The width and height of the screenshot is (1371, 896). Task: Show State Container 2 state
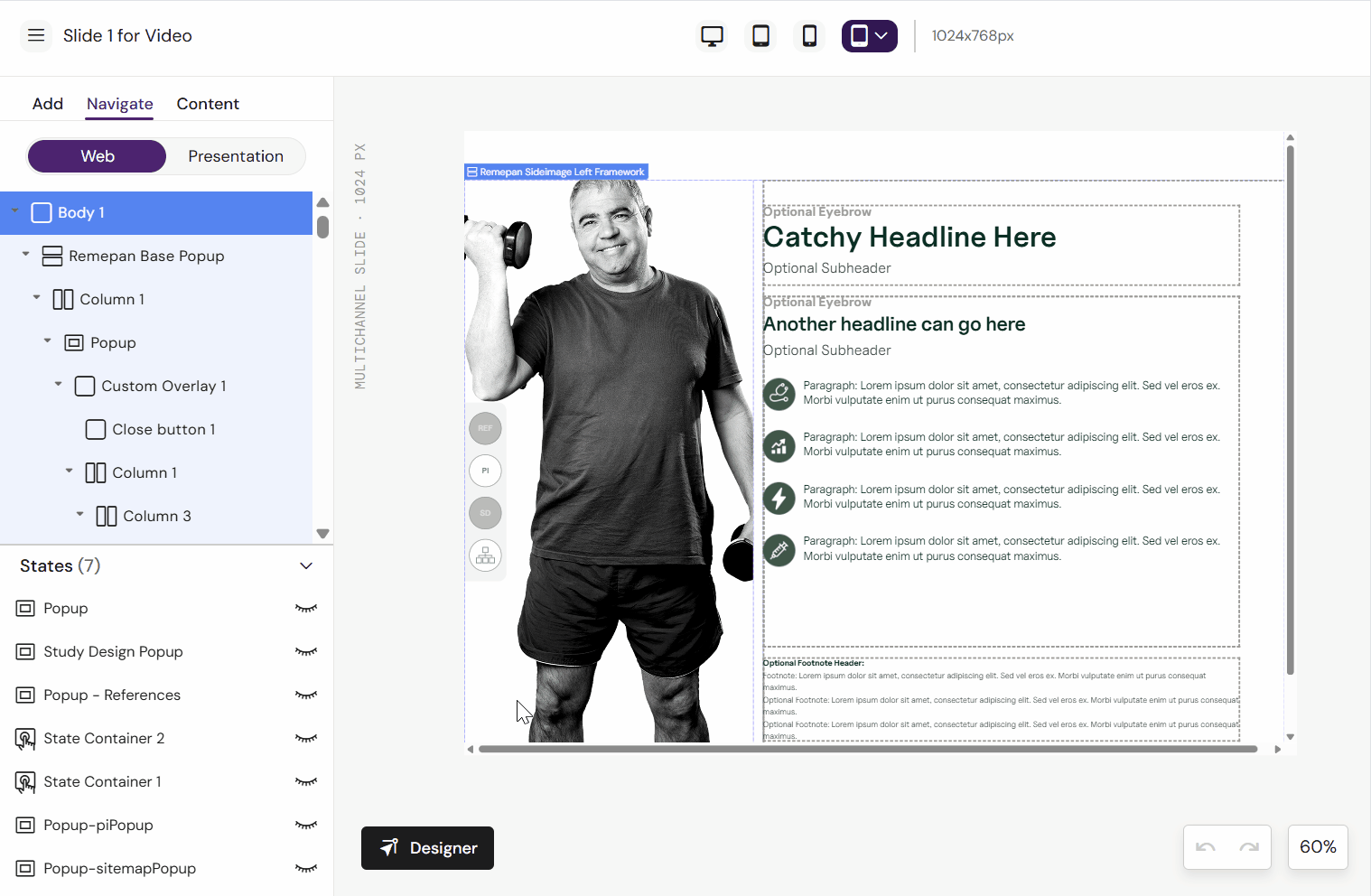tap(306, 739)
